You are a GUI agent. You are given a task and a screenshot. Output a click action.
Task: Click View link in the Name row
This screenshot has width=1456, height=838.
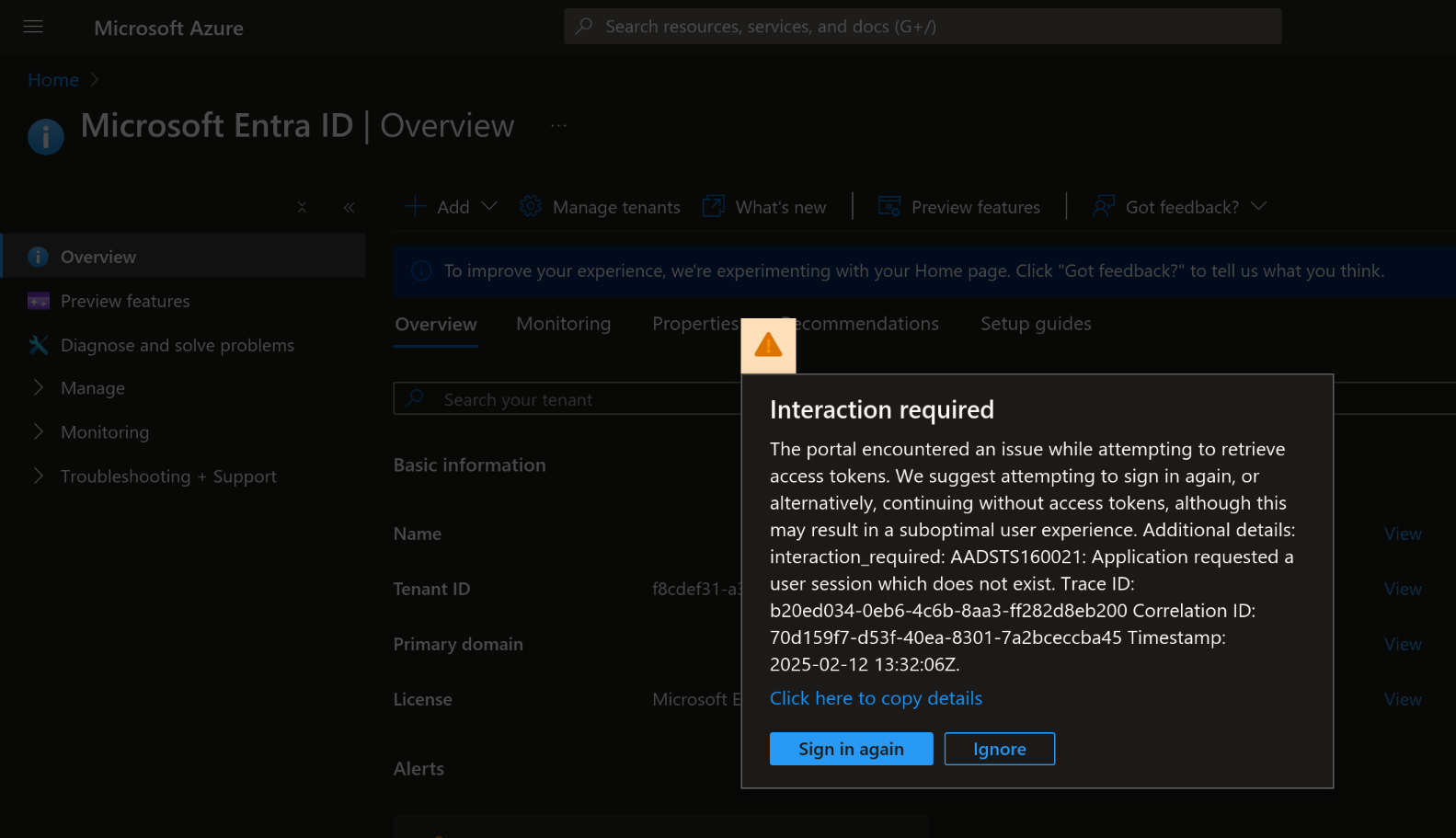tap(1403, 534)
